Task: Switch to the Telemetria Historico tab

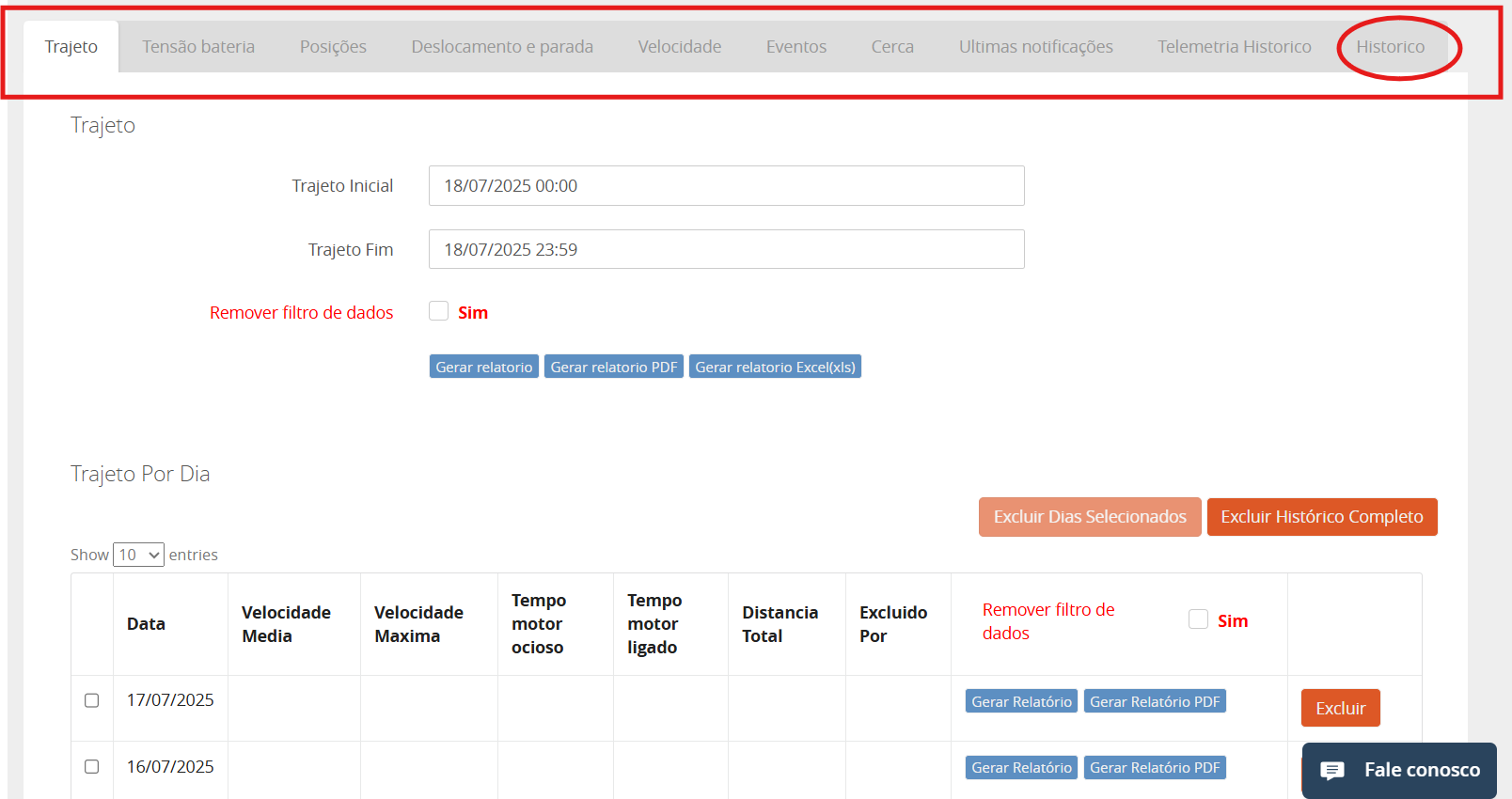Action: click(1234, 47)
